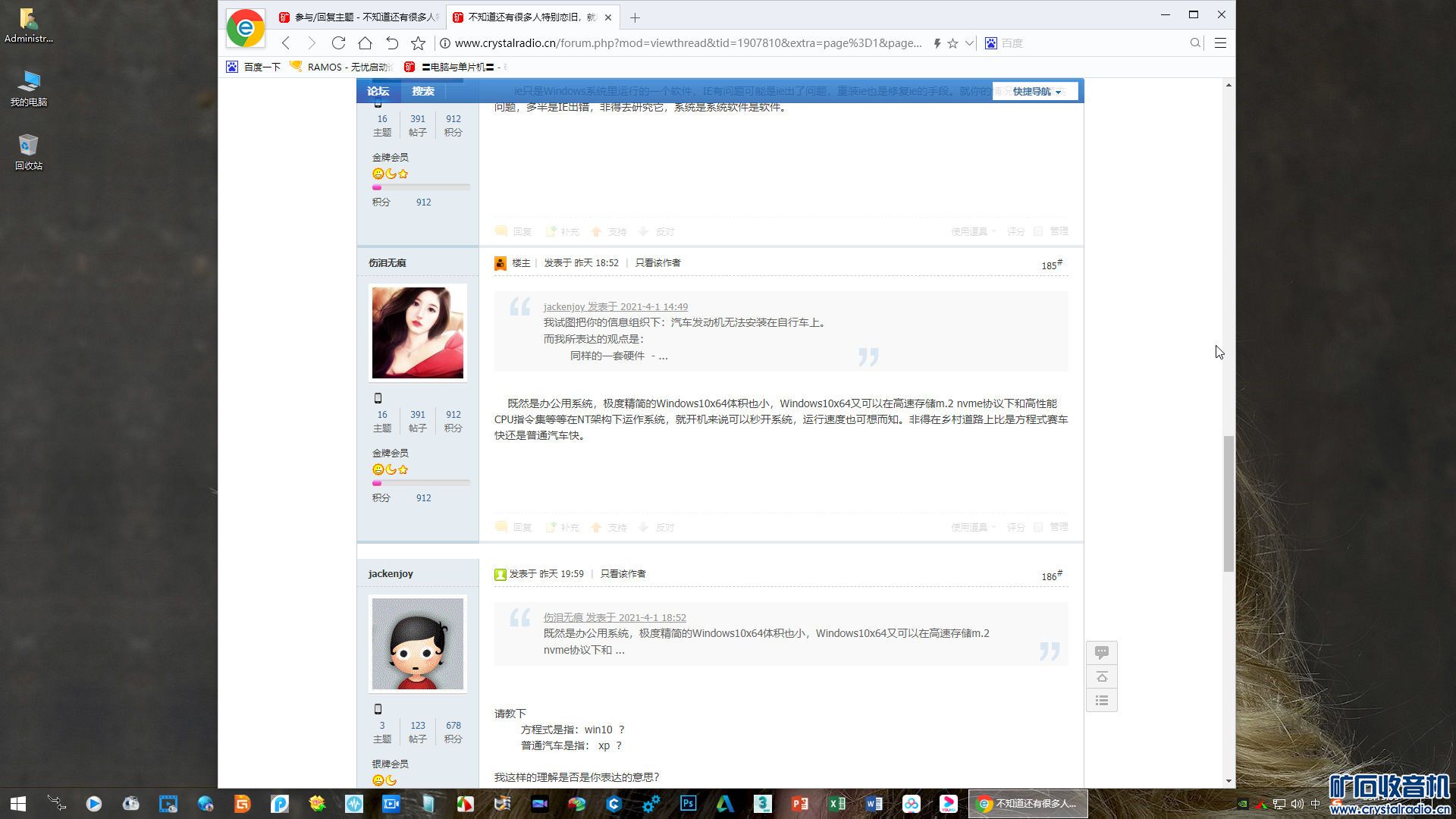Viewport: 1456px width, 819px height.
Task: Click 只看该作者 on post 186
Action: click(623, 574)
